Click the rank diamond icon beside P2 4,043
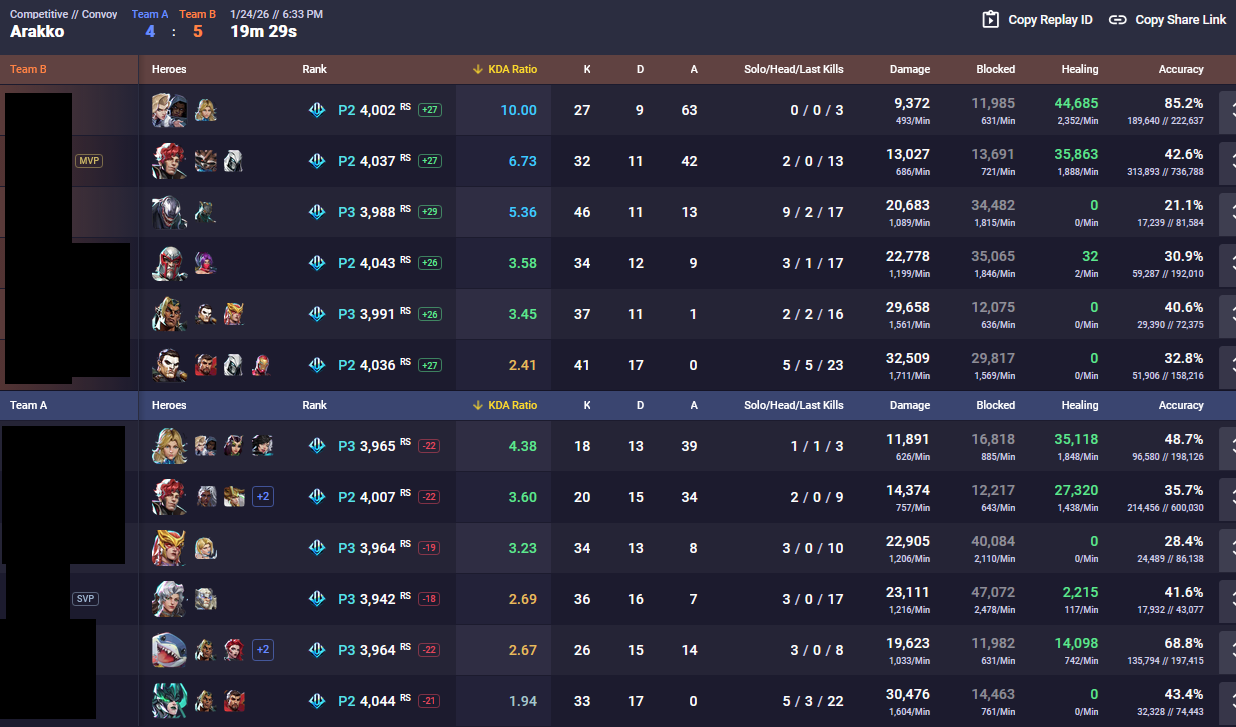 [317, 263]
